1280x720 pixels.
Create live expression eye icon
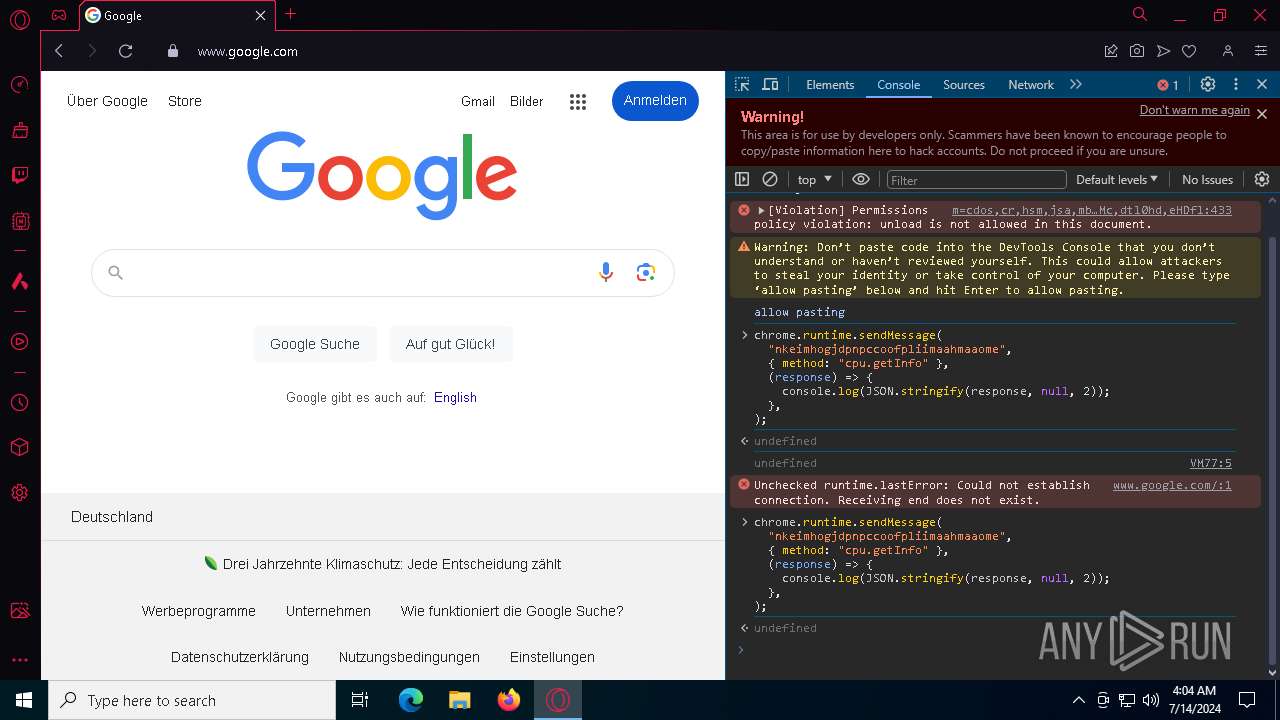click(x=860, y=179)
